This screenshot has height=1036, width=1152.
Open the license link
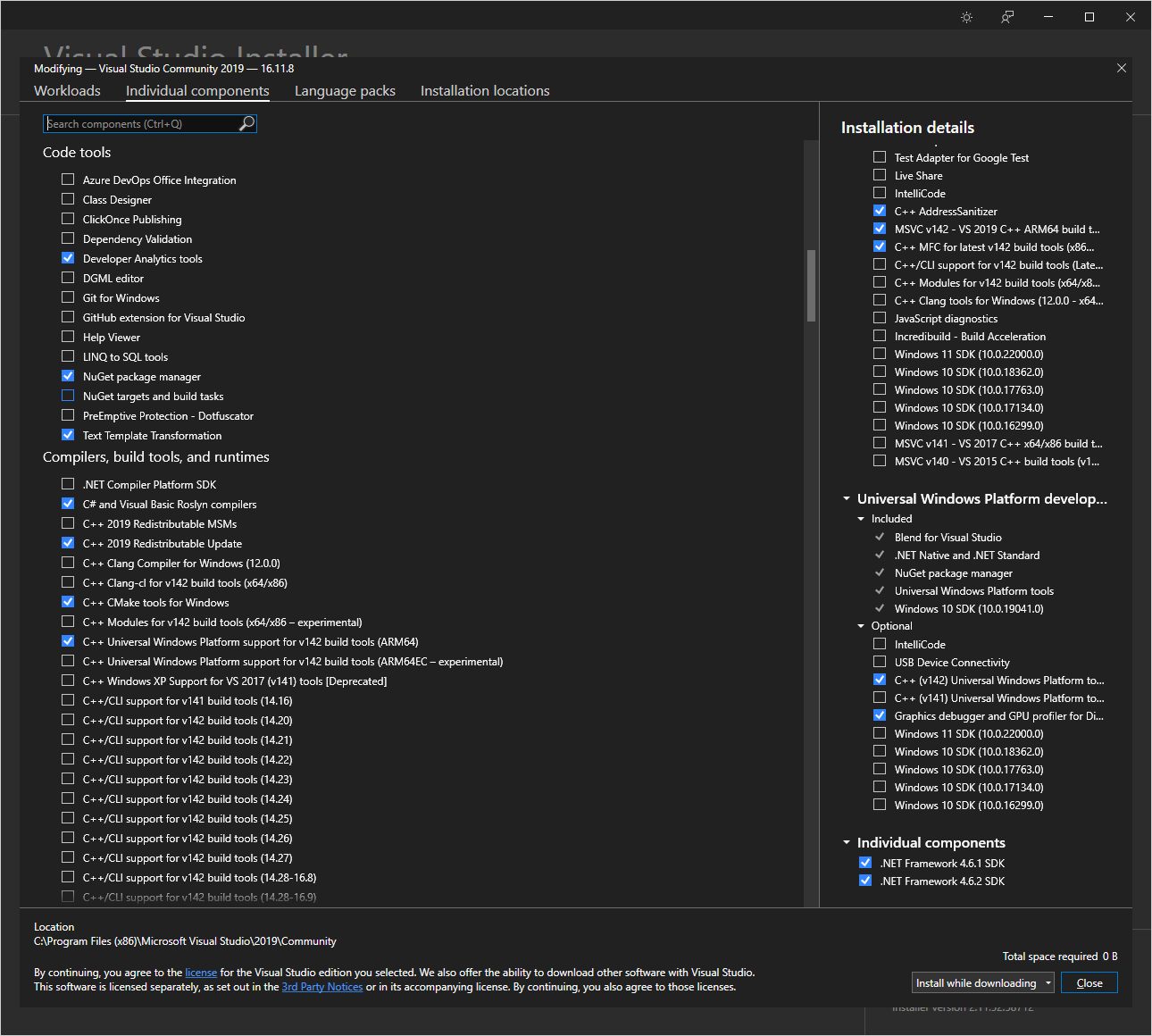tap(201, 973)
